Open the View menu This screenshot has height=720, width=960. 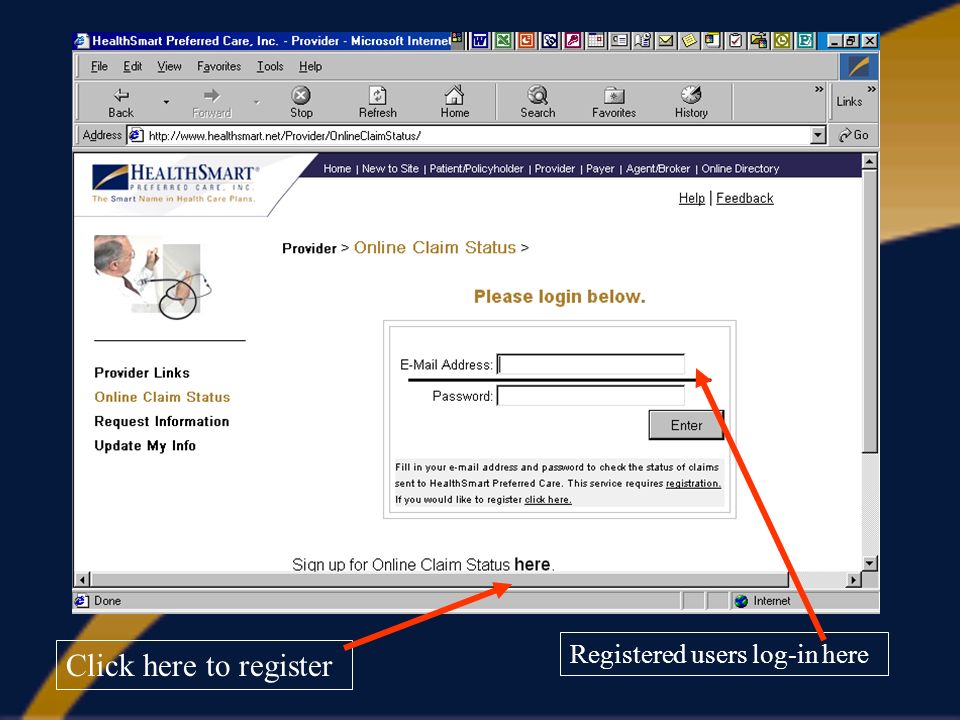pos(169,66)
